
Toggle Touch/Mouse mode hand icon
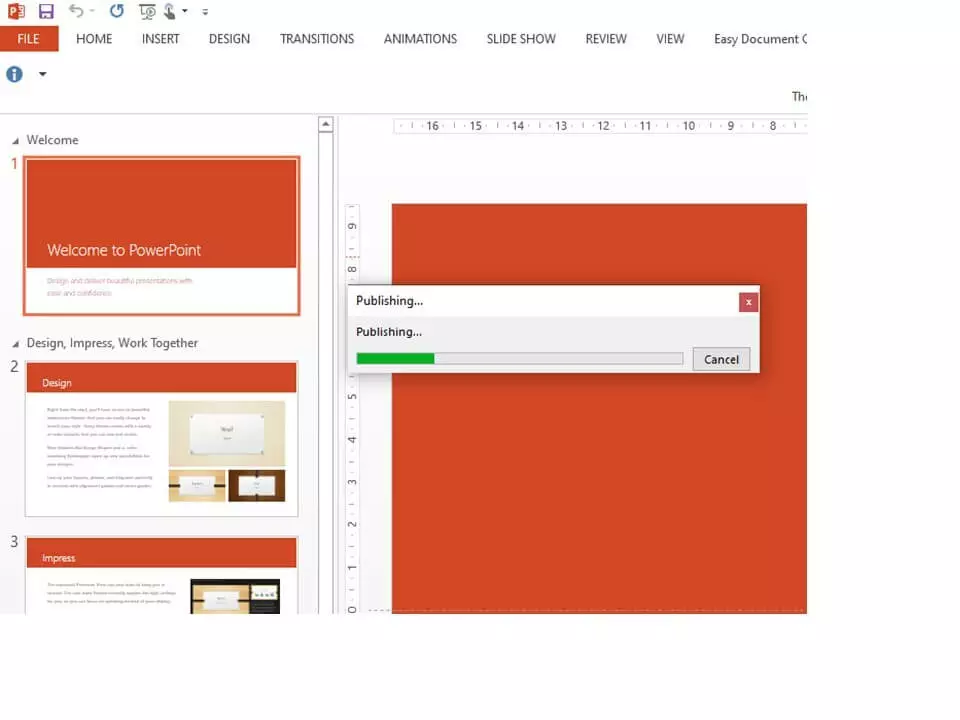click(x=170, y=11)
